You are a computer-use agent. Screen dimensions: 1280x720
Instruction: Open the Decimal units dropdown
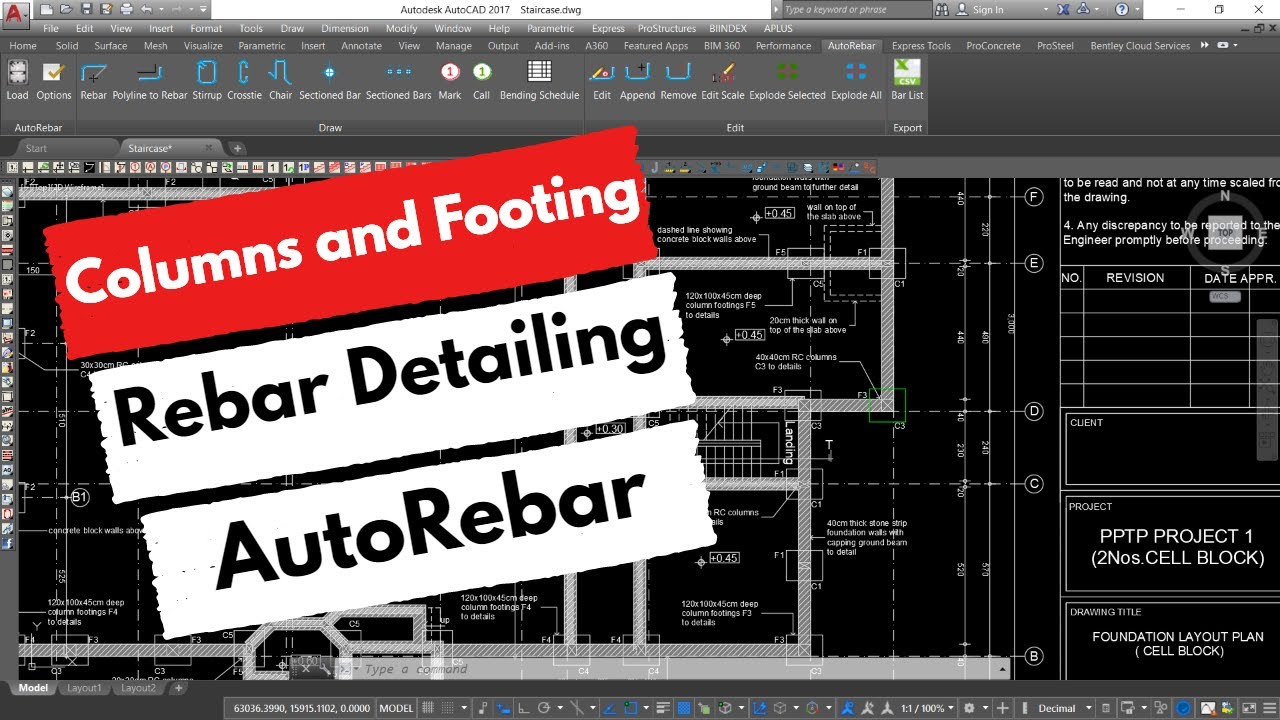(1064, 708)
